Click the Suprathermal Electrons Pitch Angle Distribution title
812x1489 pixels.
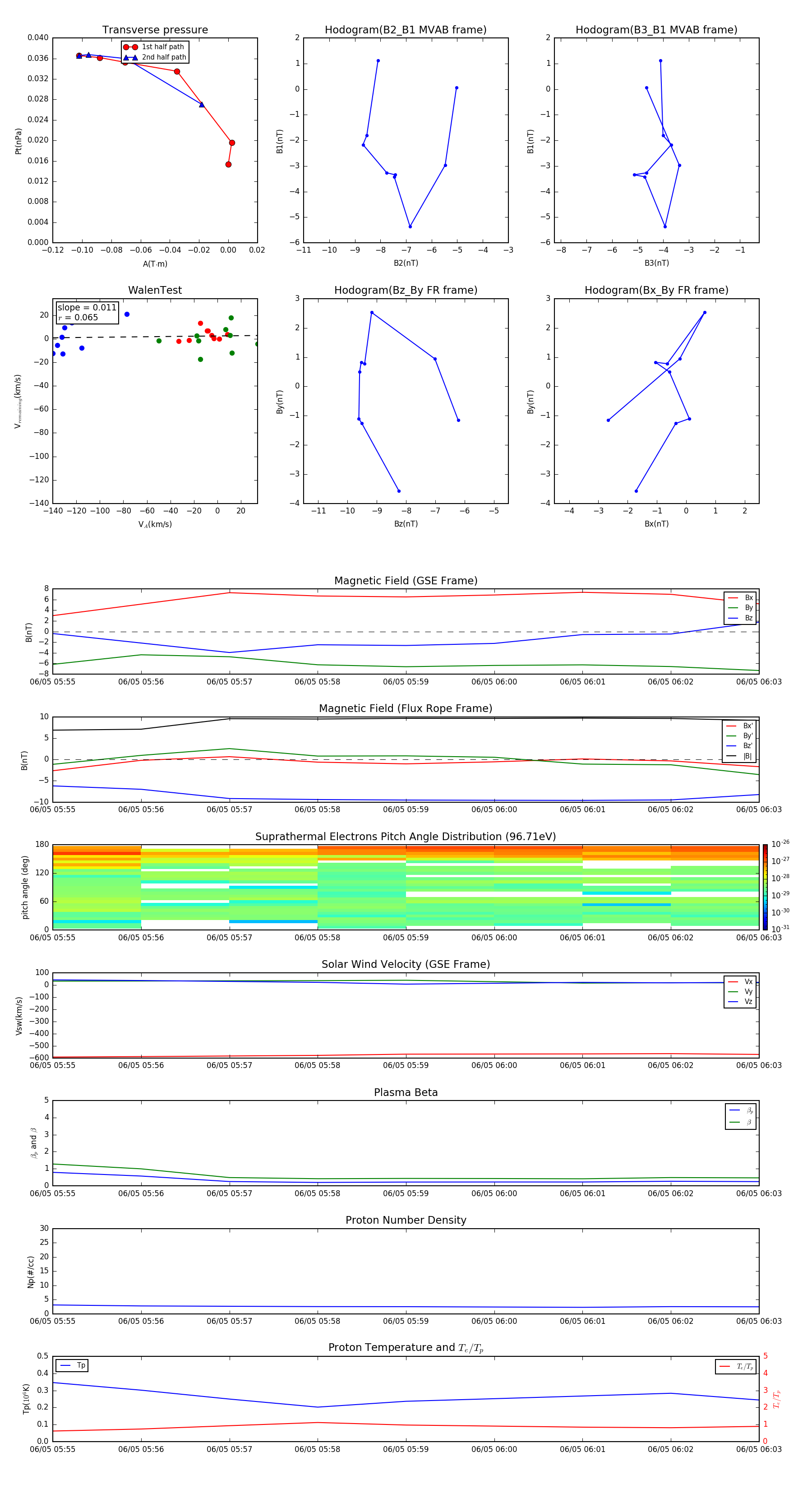pos(406,837)
